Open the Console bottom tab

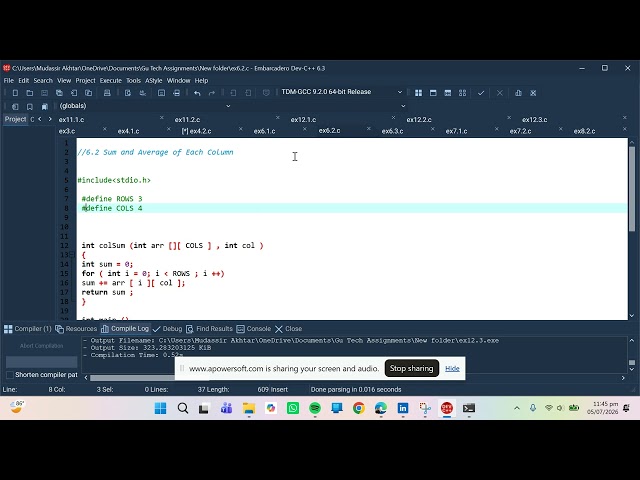point(253,329)
